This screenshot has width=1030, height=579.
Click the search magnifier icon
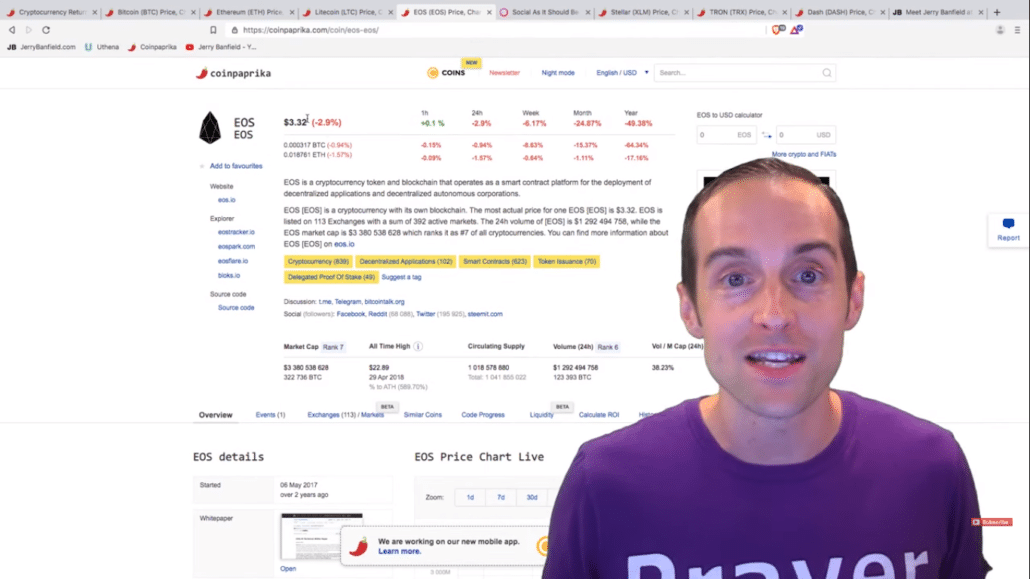click(x=827, y=73)
